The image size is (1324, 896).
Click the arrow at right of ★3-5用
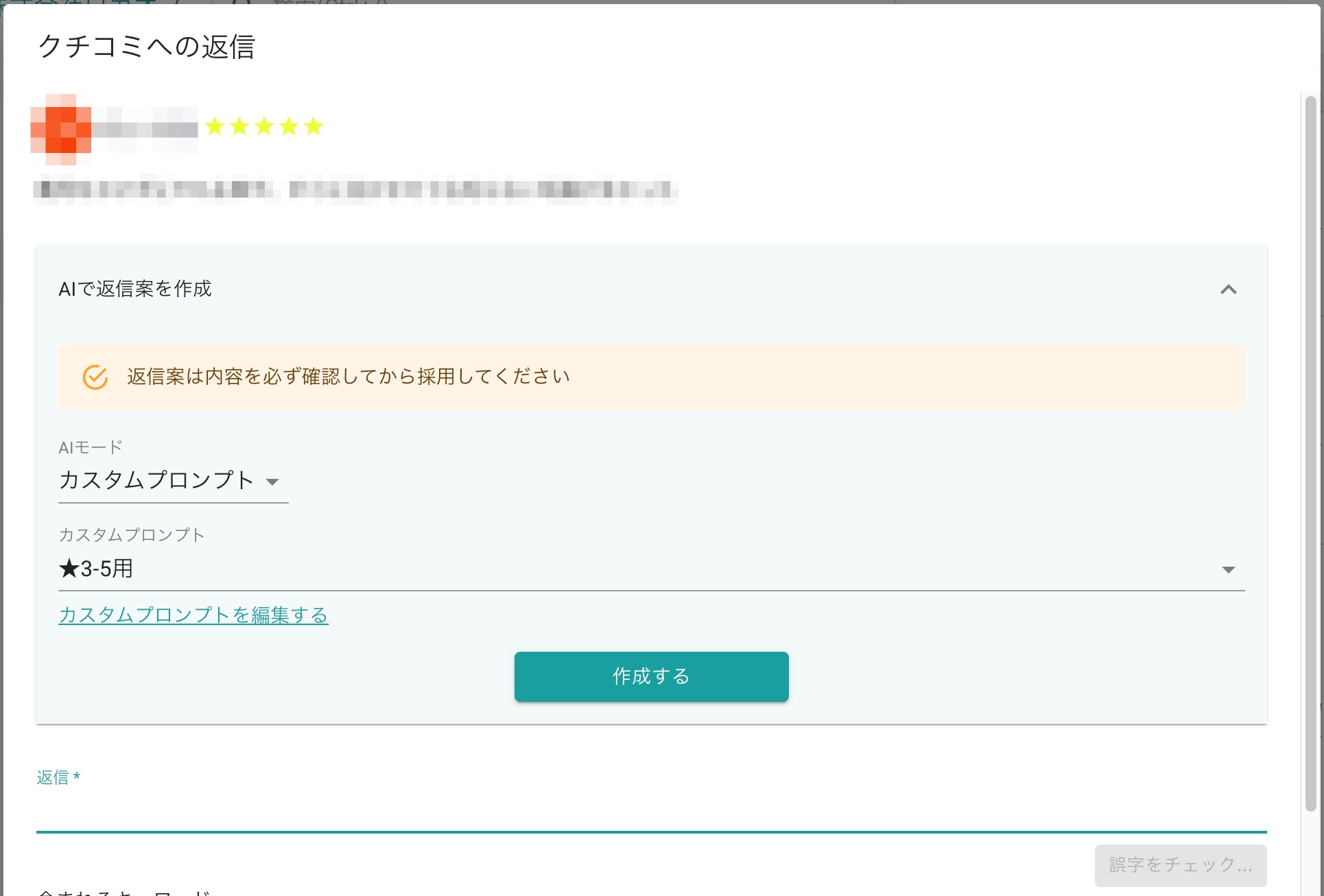(x=1228, y=569)
